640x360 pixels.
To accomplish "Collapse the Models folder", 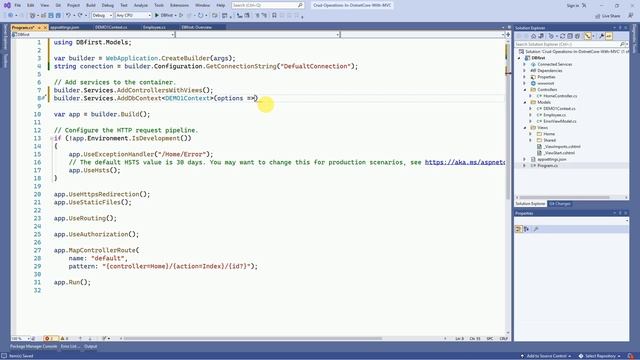I will coord(525,102).
